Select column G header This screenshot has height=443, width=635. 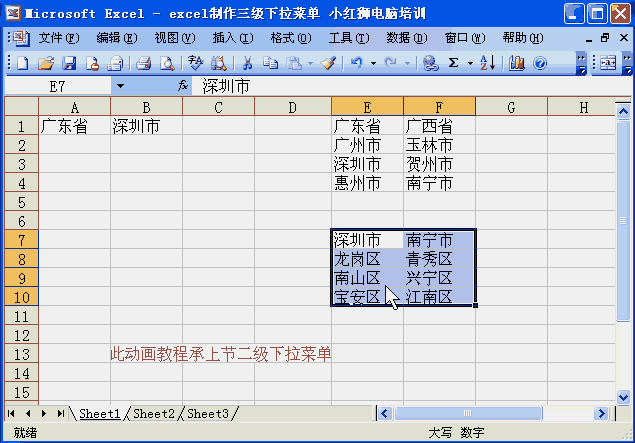point(511,107)
